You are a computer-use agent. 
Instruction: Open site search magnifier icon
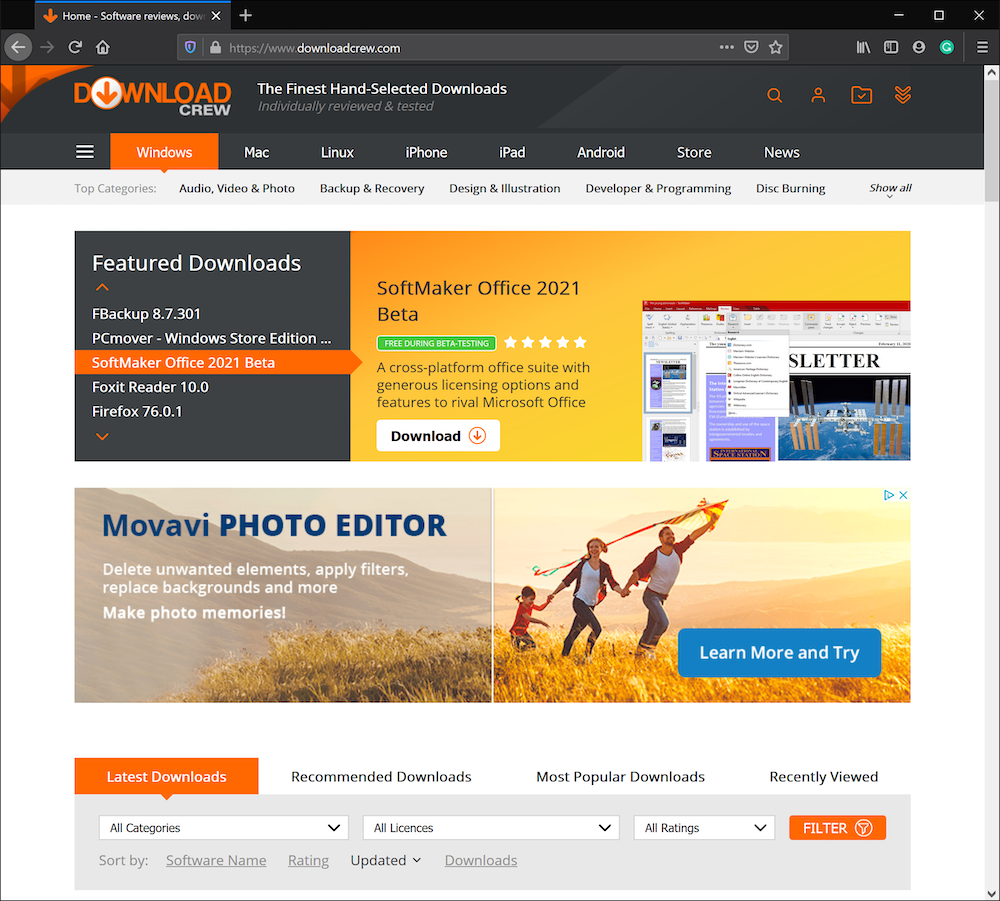point(775,96)
